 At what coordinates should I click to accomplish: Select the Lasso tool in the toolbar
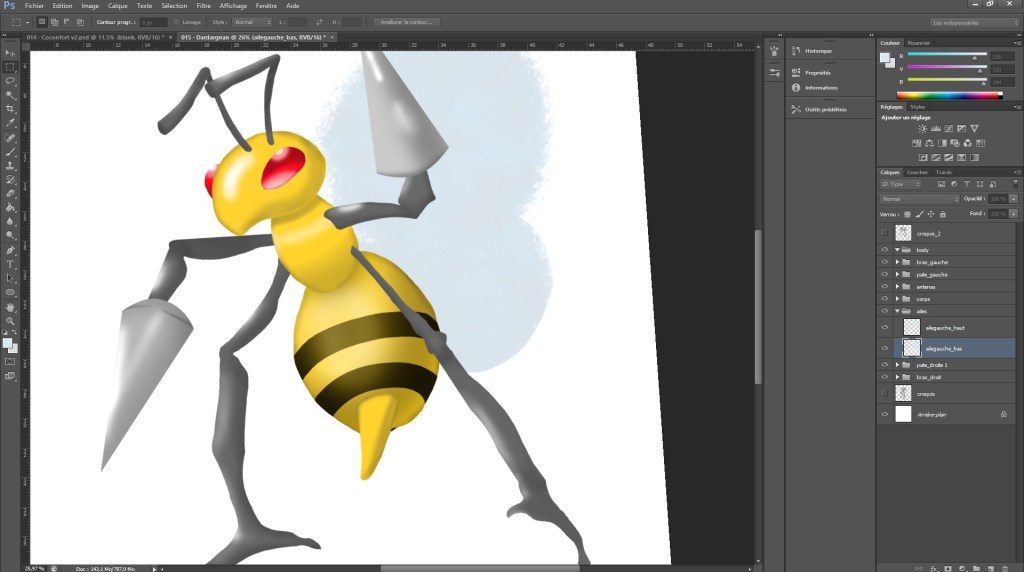(x=10, y=80)
